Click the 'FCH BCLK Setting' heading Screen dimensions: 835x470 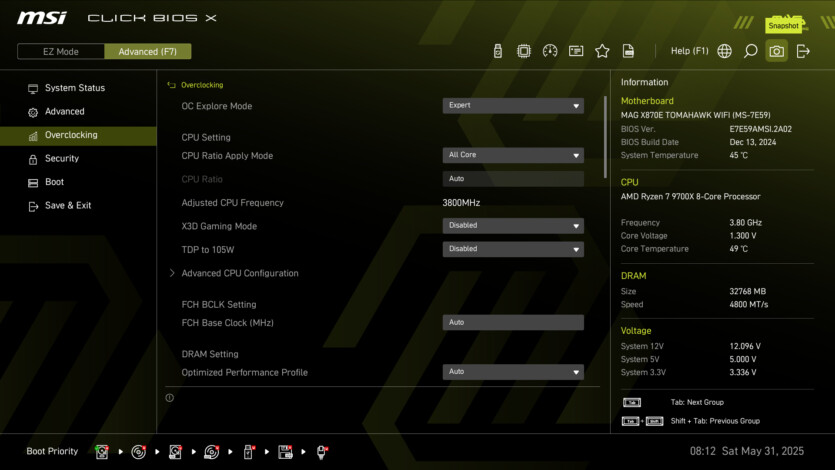[219, 304]
